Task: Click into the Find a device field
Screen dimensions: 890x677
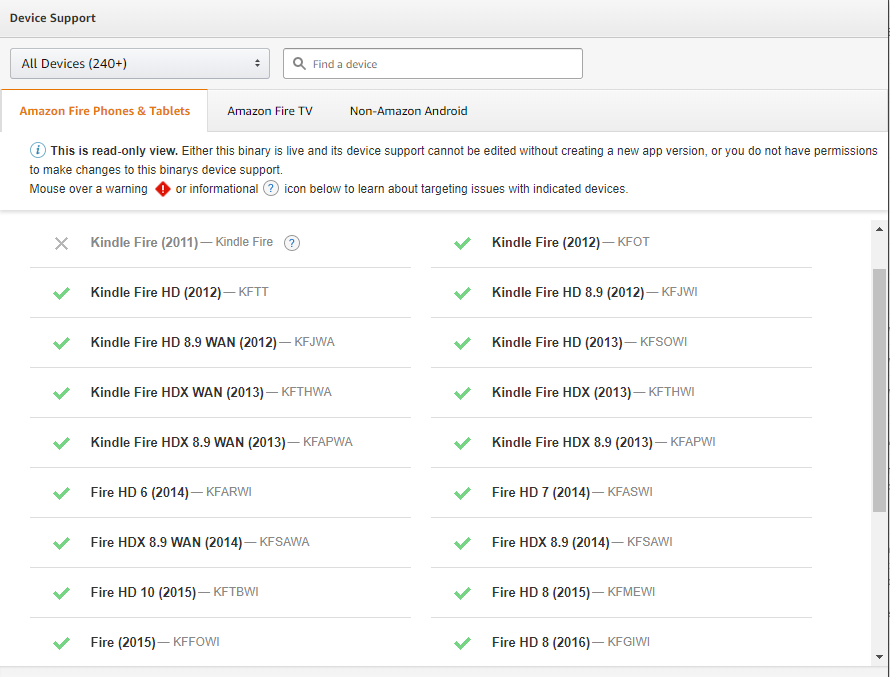Action: click(x=440, y=64)
